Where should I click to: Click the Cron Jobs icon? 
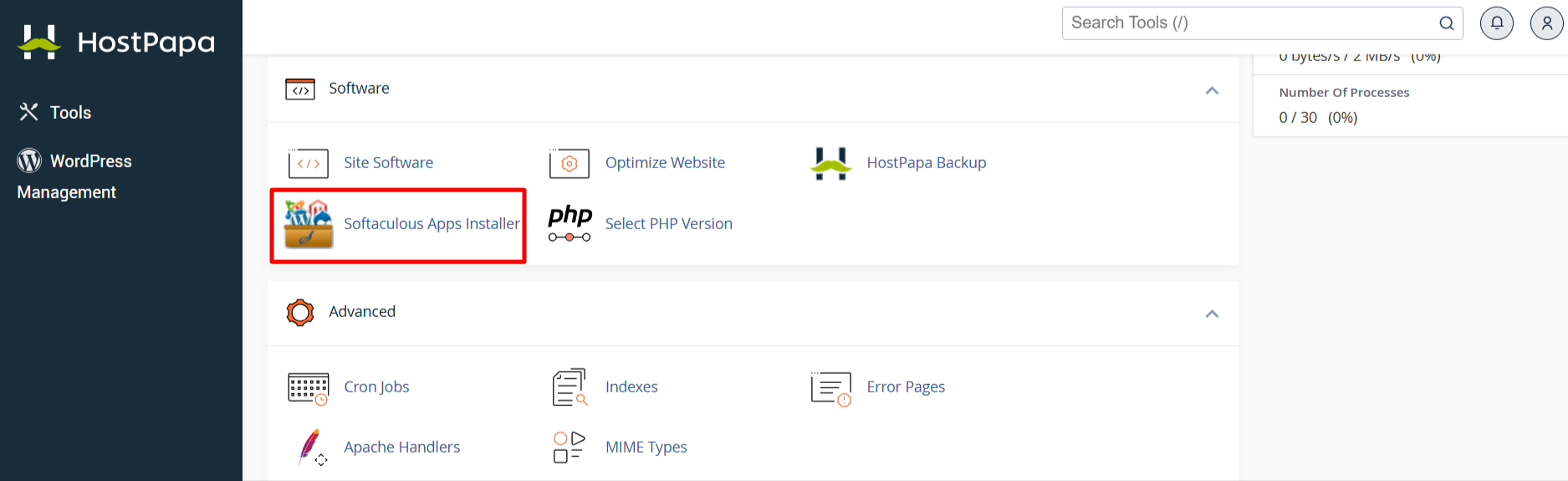tap(309, 389)
